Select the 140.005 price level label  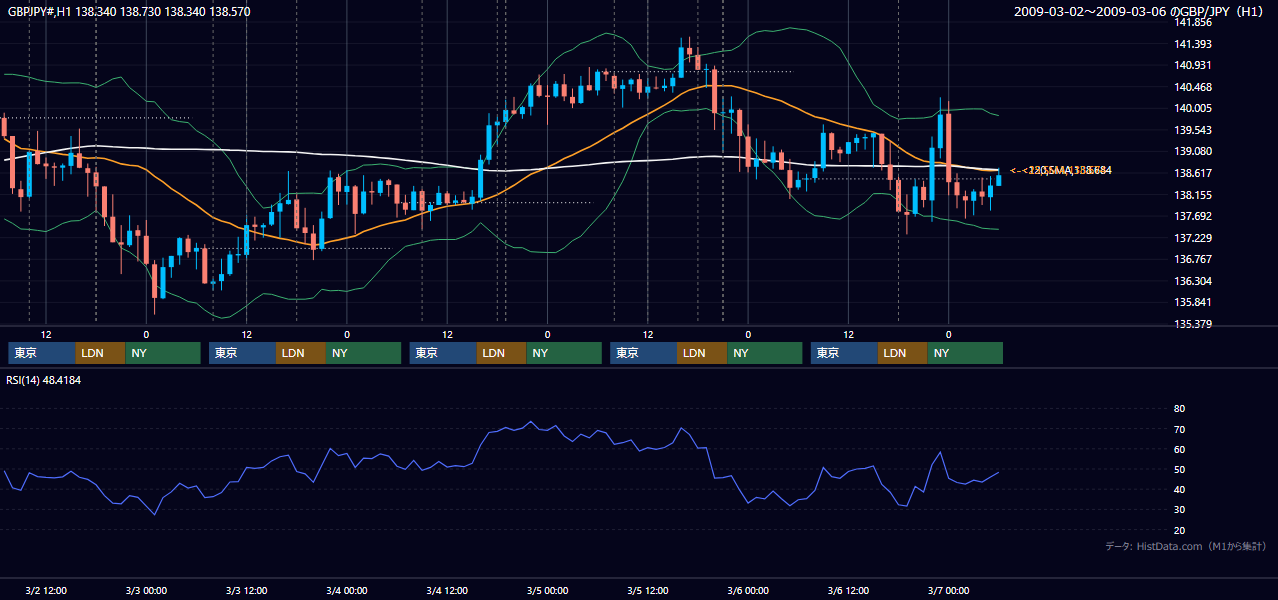pos(1194,108)
